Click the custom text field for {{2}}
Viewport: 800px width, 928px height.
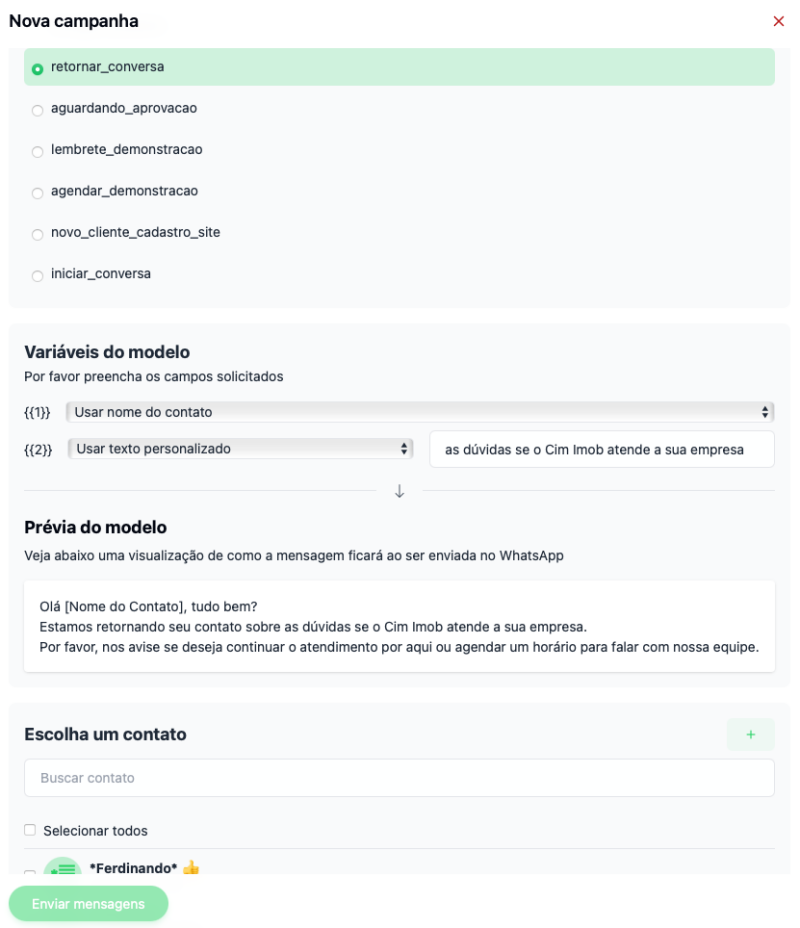(601, 450)
